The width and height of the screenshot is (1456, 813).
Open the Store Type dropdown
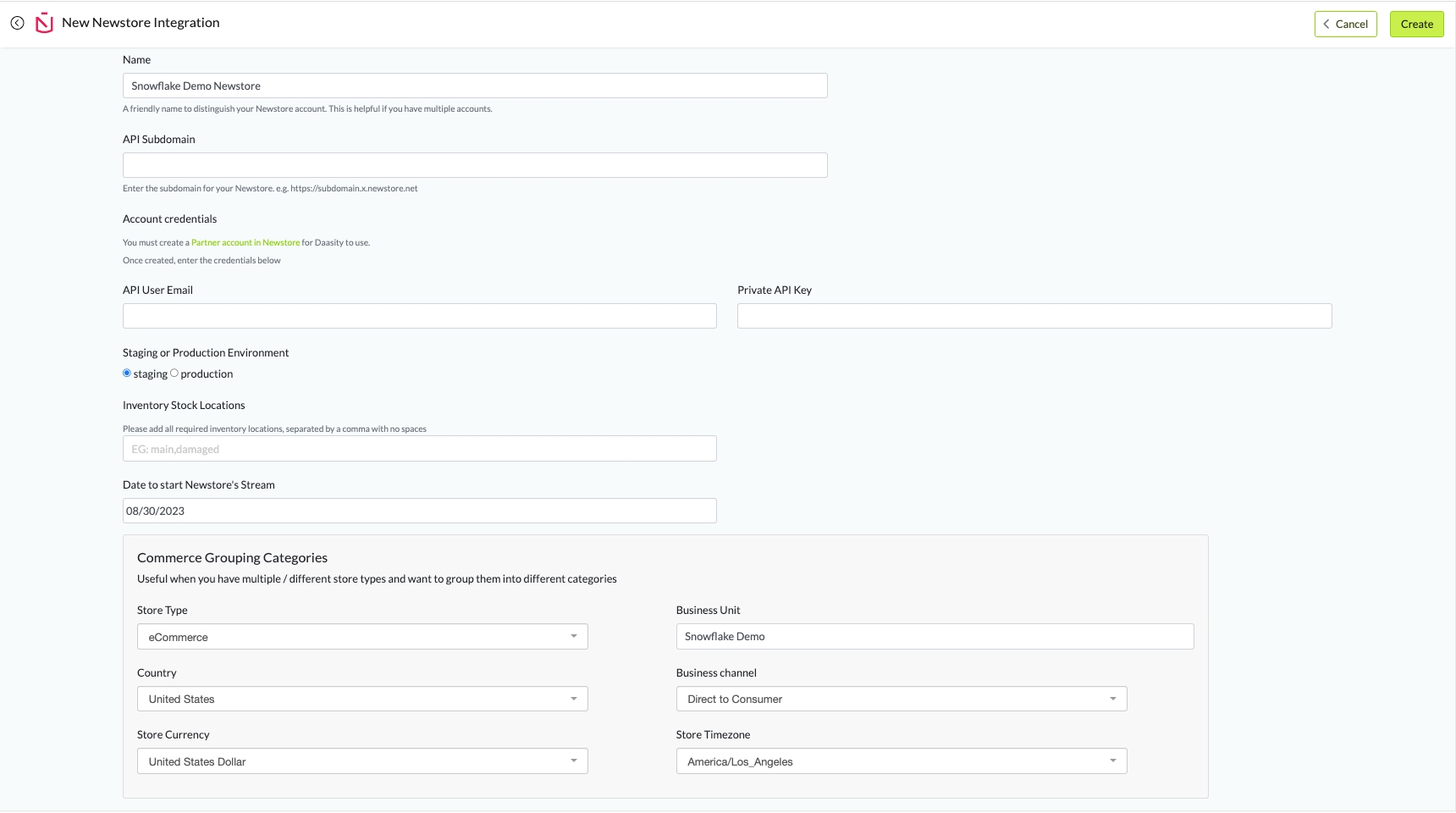pyautogui.click(x=362, y=637)
